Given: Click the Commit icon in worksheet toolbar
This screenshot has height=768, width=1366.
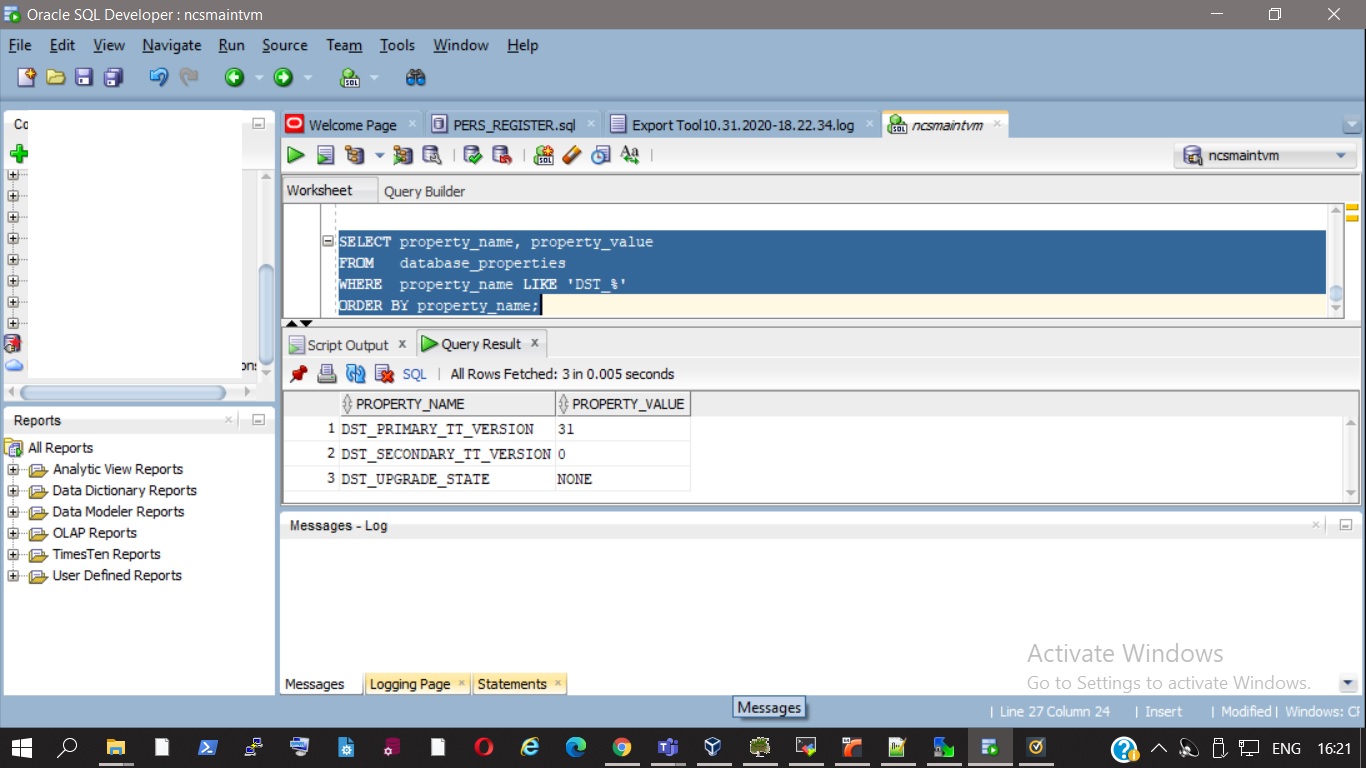Looking at the screenshot, I should click(x=473, y=155).
